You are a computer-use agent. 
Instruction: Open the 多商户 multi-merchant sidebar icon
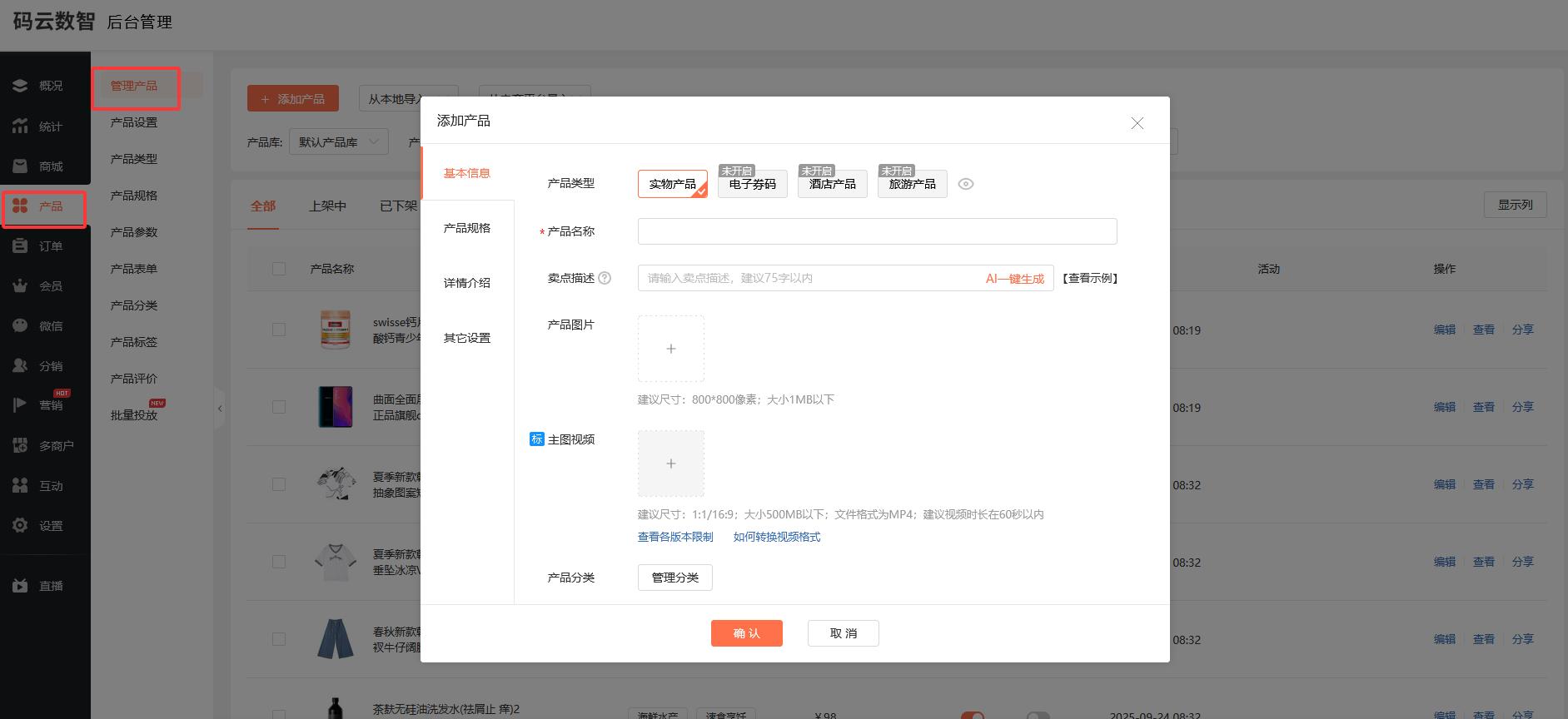click(20, 445)
